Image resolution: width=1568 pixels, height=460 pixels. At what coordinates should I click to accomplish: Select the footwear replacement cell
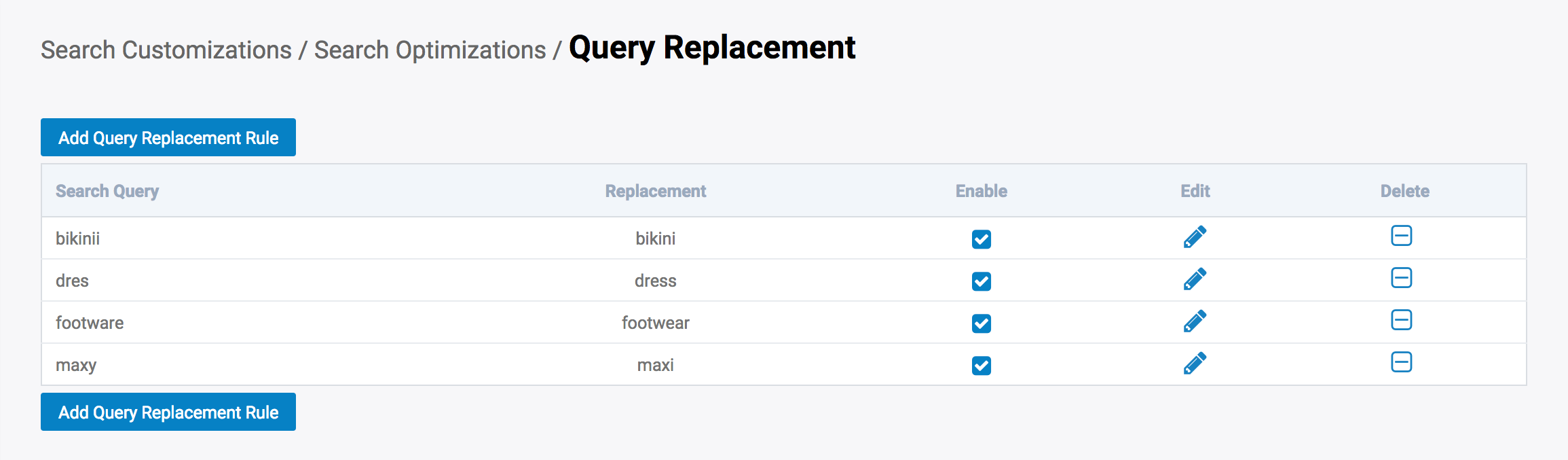(656, 323)
